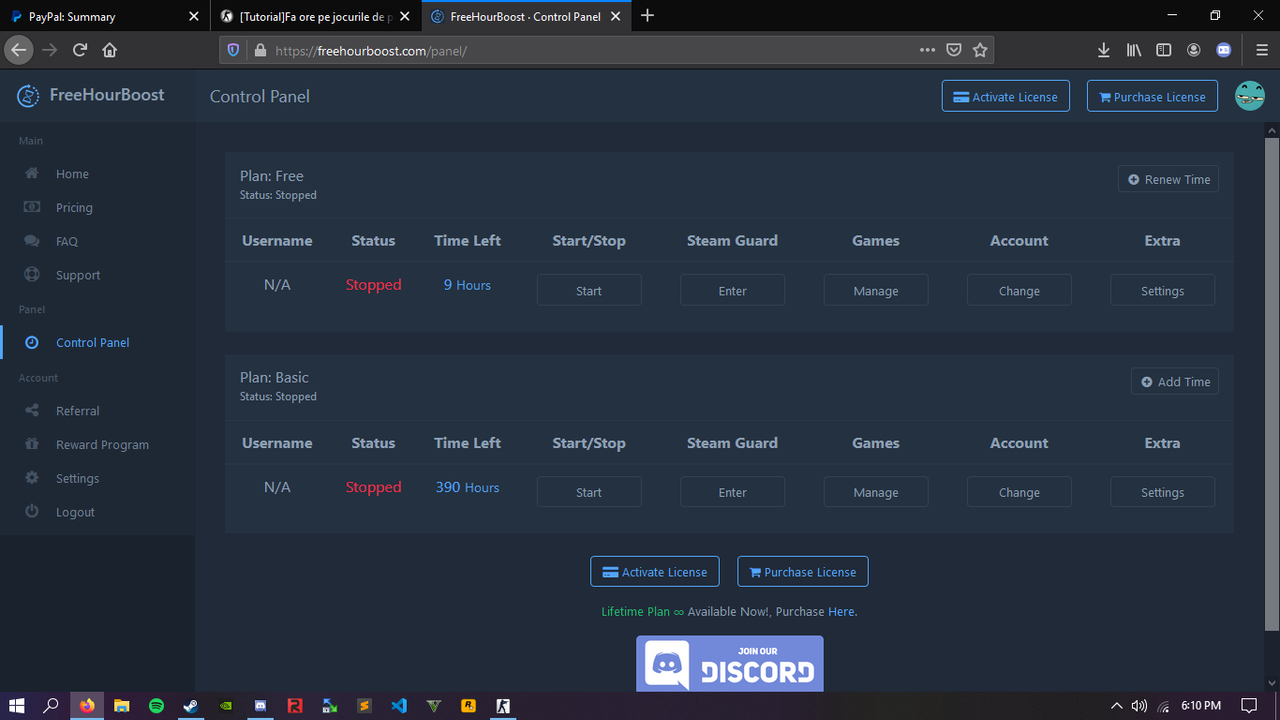Select Control Panel in the sidebar

[93, 342]
